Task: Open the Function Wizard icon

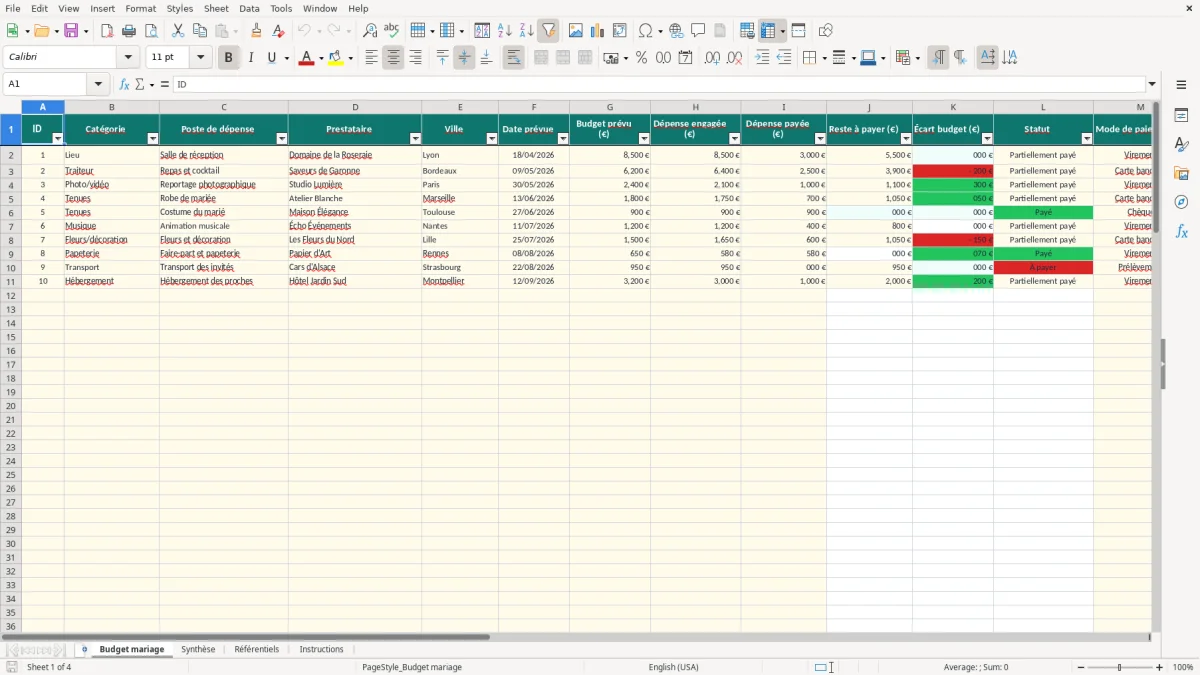Action: click(125, 85)
